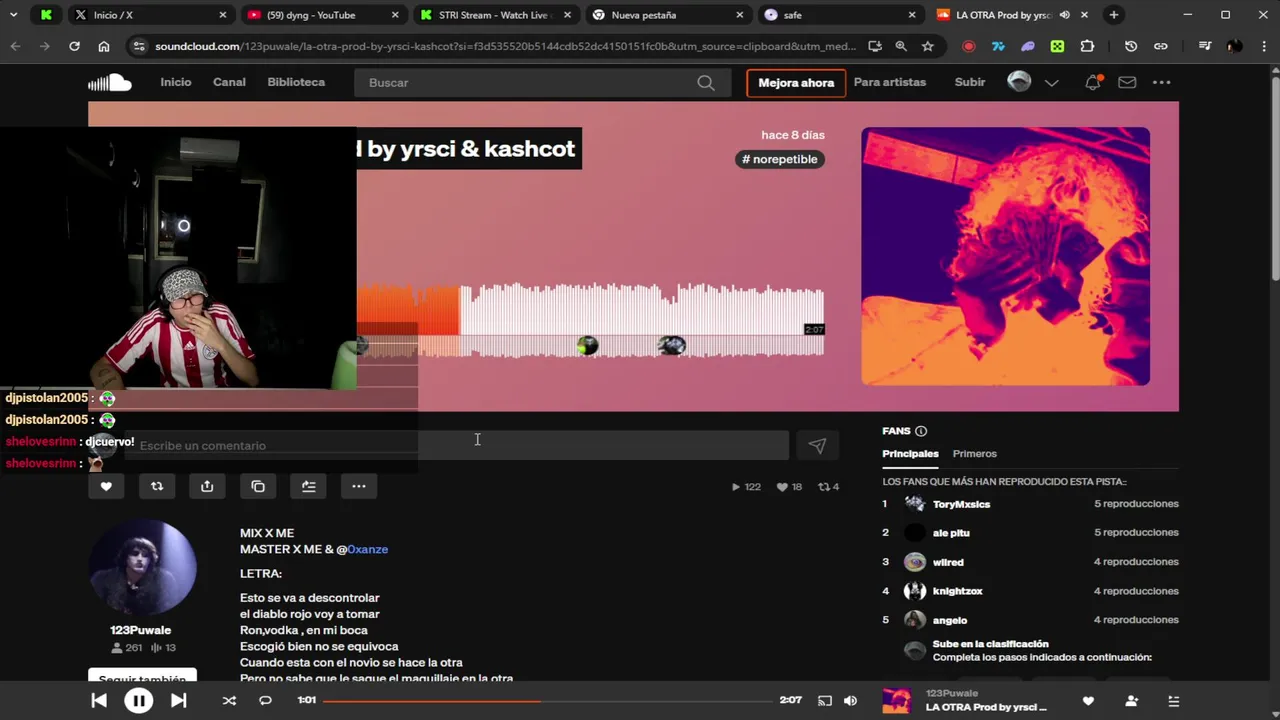
Task: Switch to the Nueva pestaña tab
Action: pos(667,15)
